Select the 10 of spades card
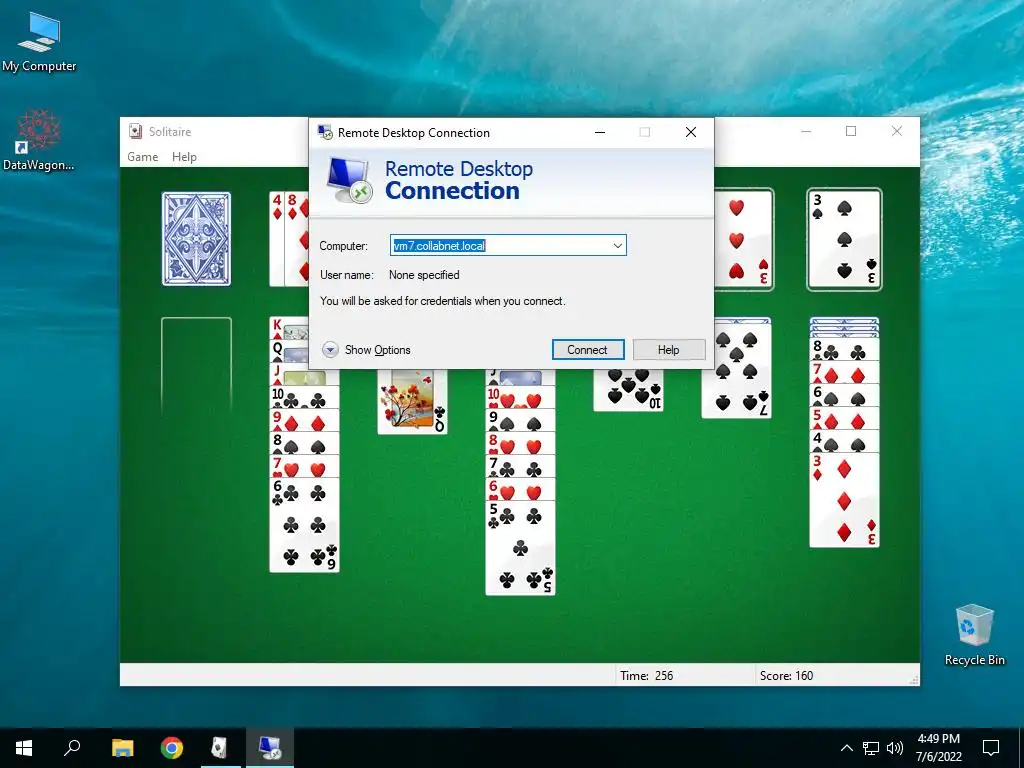Viewport: 1024px width, 768px height. [x=628, y=391]
